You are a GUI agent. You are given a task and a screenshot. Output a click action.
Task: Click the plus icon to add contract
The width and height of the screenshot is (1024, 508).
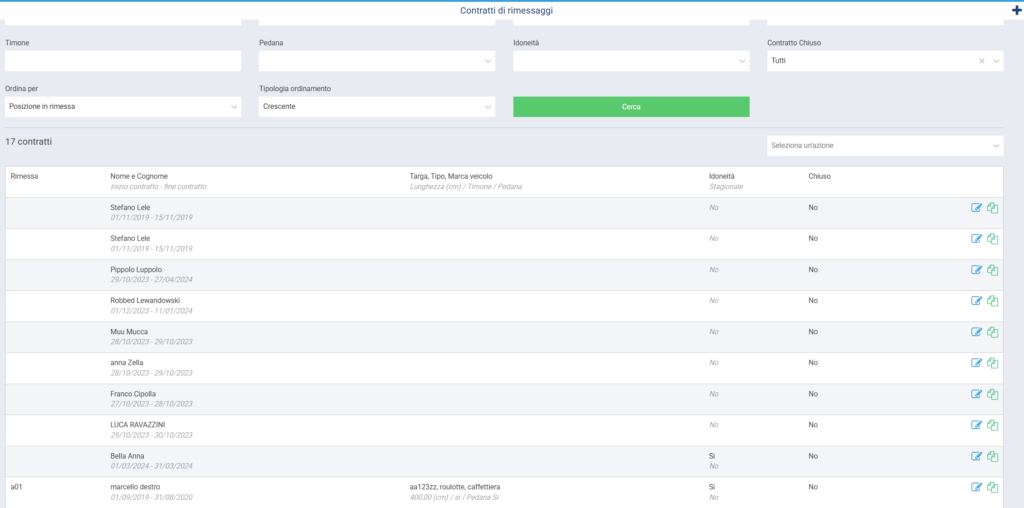1017,10
